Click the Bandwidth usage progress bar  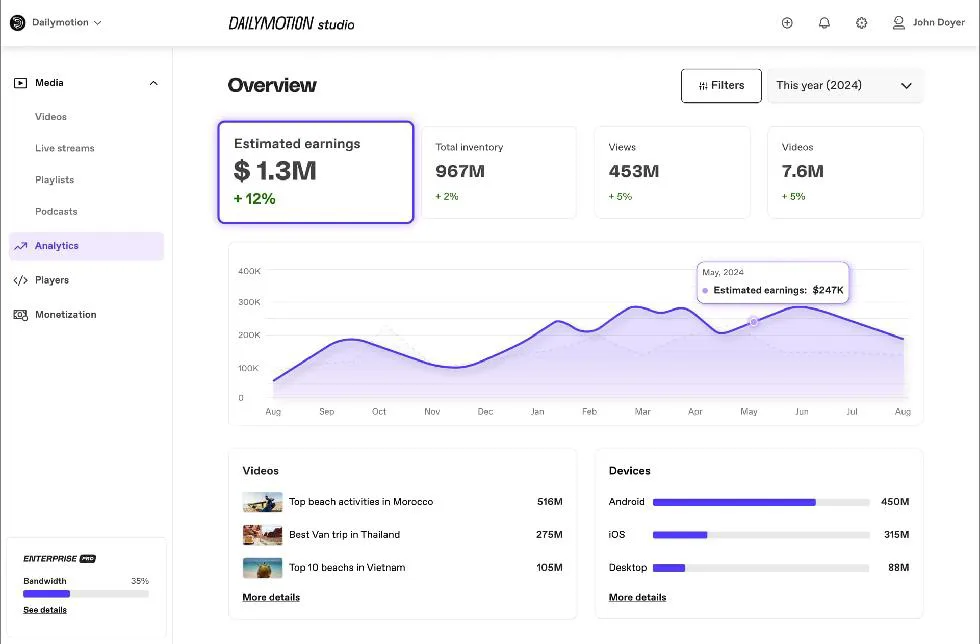pos(86,594)
